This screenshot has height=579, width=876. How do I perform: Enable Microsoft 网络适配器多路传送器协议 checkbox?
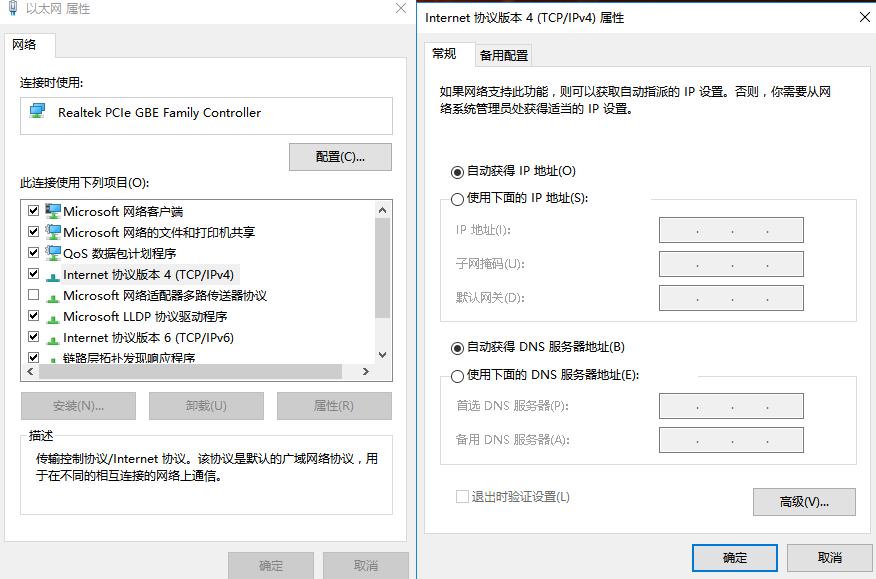tap(34, 296)
